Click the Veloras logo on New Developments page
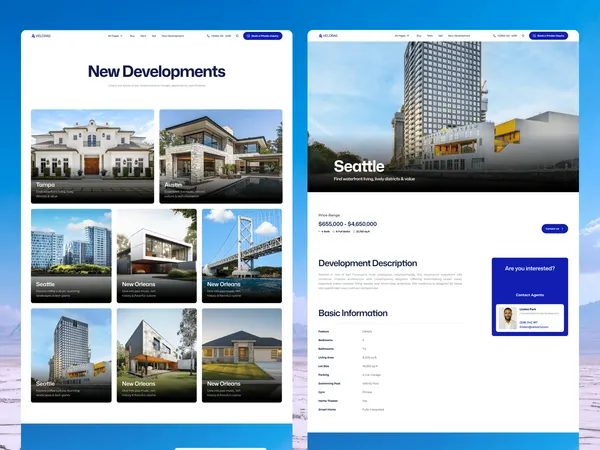Screen dimensions: 600x450 (41, 36)
